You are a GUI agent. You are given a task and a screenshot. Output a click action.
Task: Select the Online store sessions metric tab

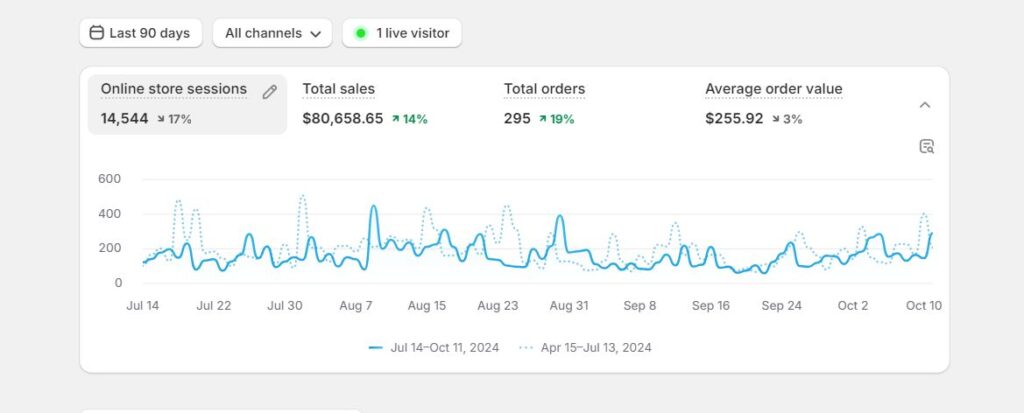(173, 89)
